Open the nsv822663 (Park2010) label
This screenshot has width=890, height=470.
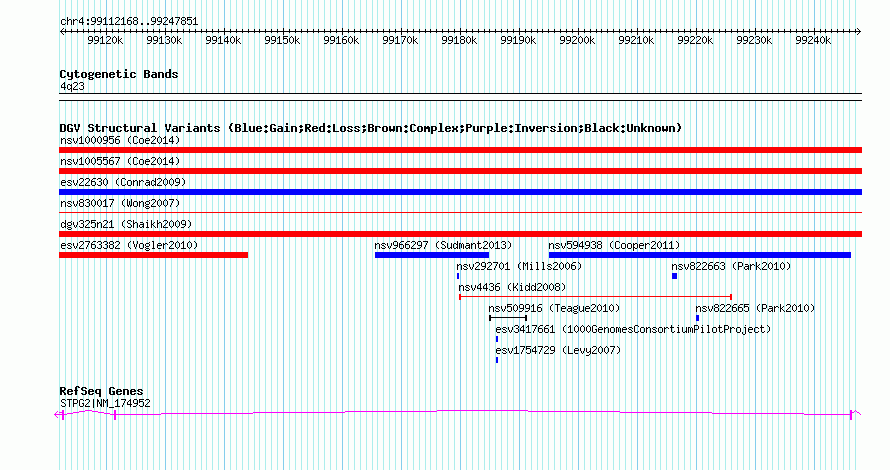pos(731,266)
